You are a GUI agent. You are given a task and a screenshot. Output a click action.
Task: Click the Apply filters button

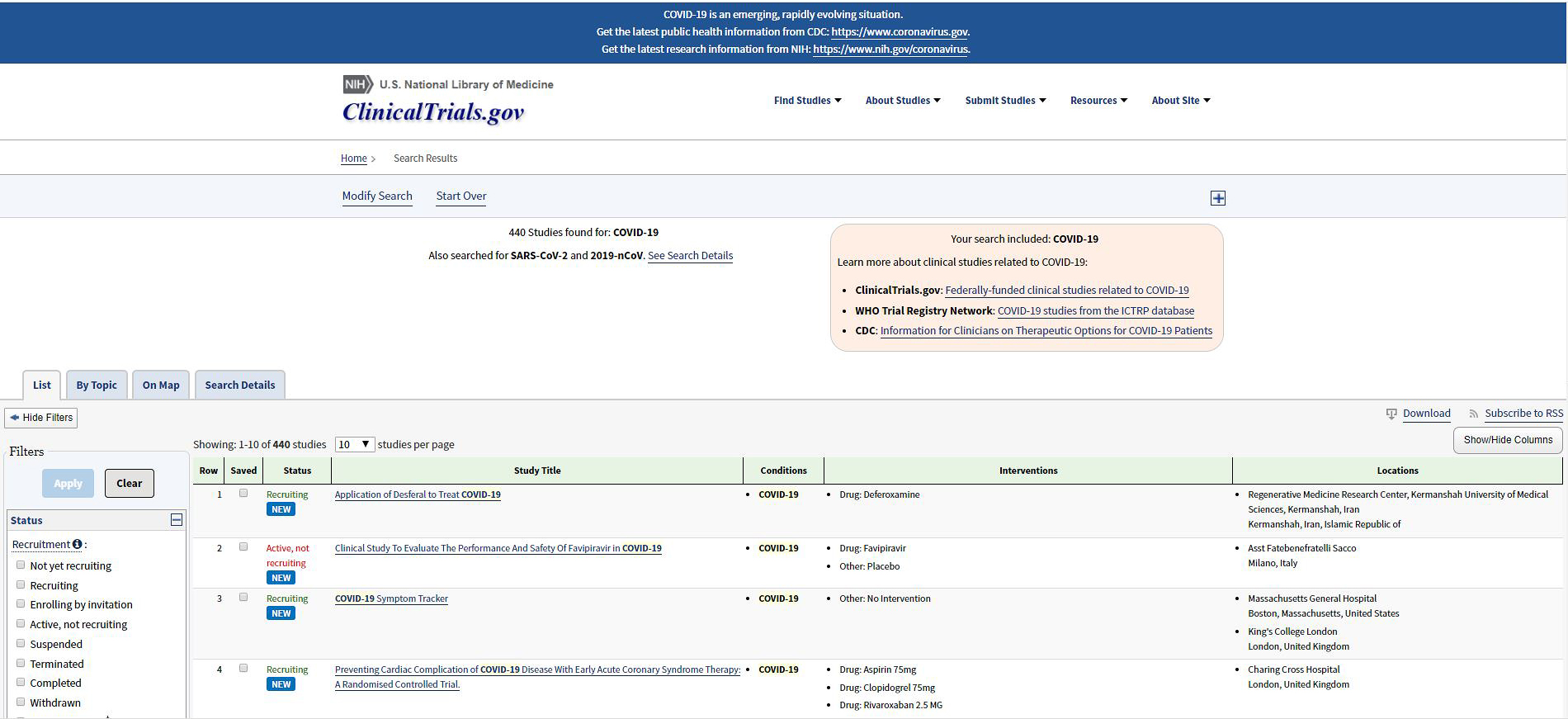(x=68, y=483)
